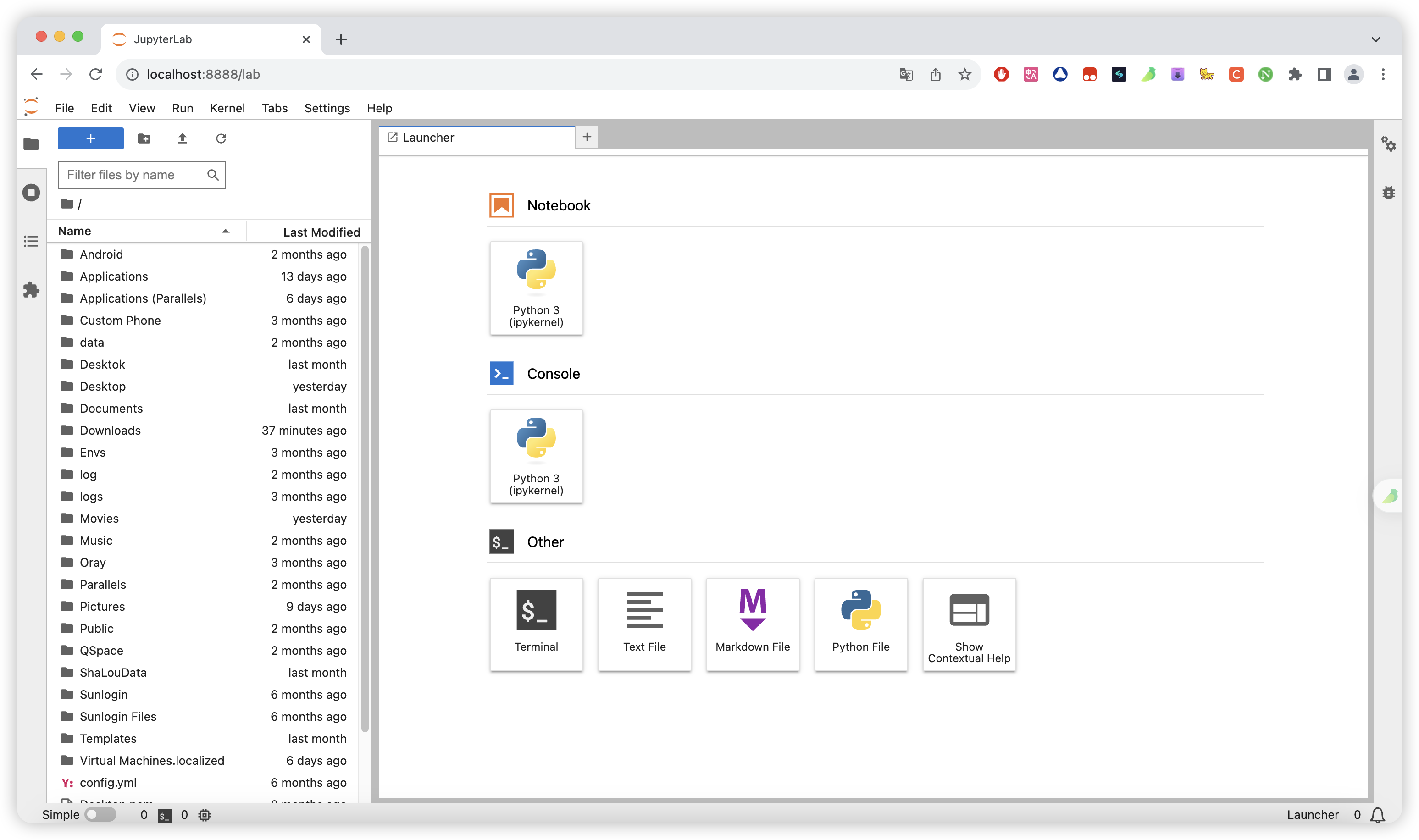Open the Chrome tab search chevron
The height and width of the screenshot is (840, 1419).
[1375, 39]
